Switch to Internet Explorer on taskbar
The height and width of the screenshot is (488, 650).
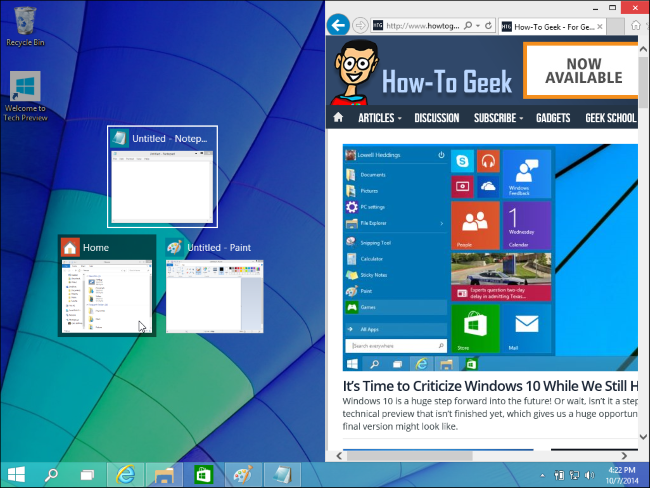pos(125,475)
